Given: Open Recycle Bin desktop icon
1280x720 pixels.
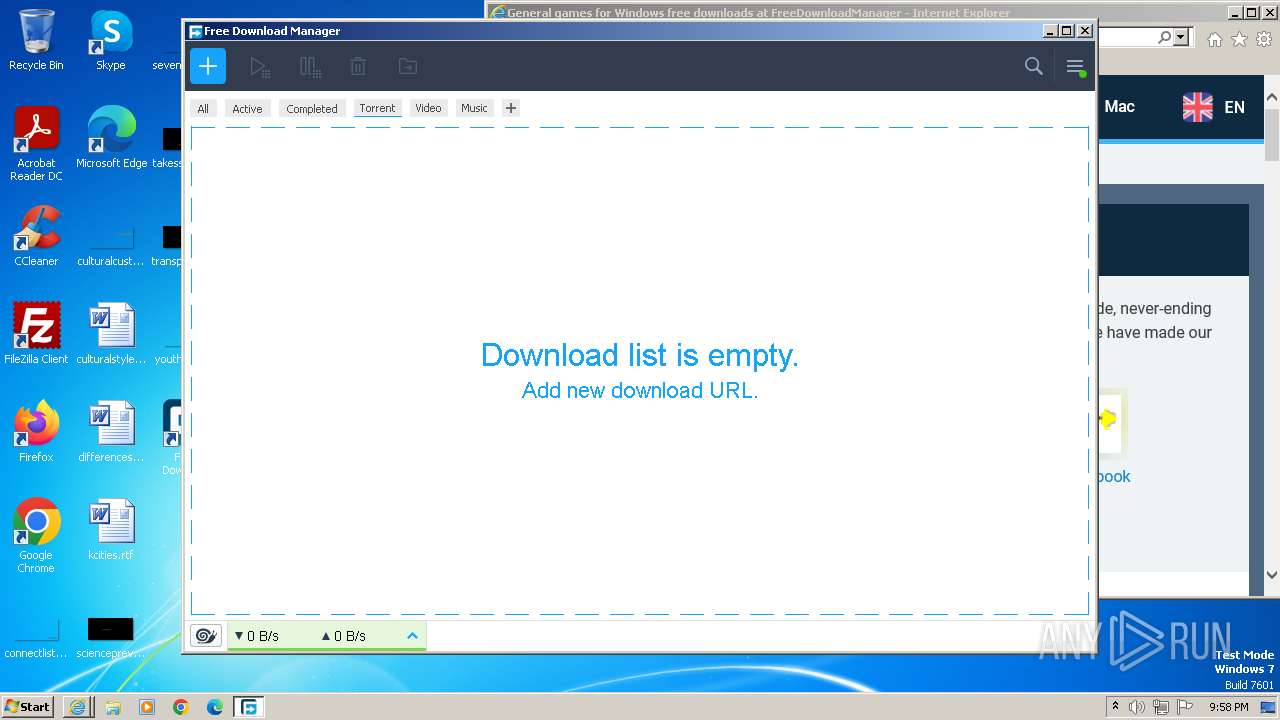Looking at the screenshot, I should click(36, 40).
